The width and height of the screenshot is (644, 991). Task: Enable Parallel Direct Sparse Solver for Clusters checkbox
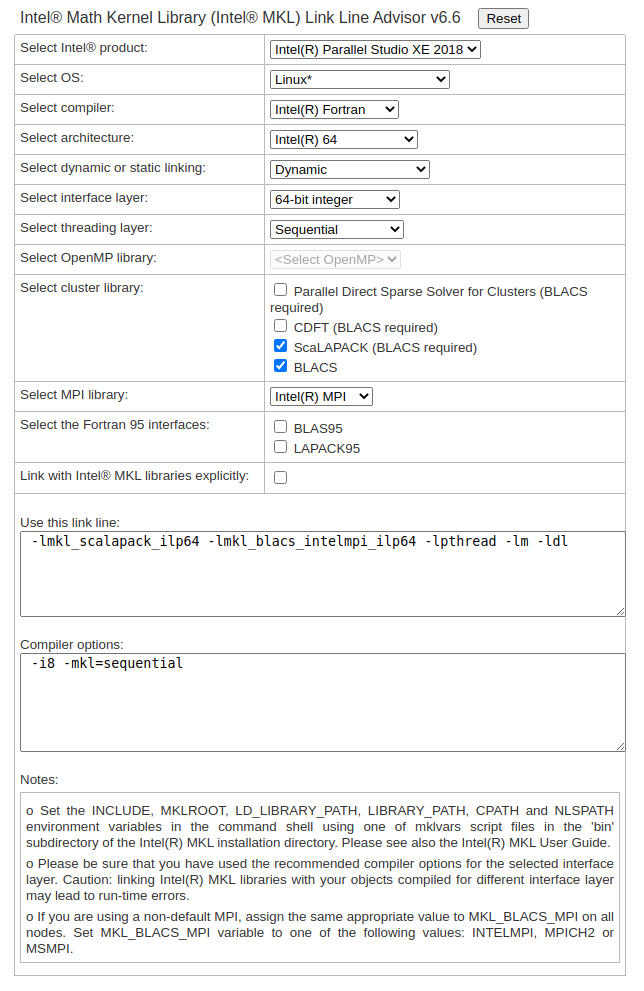[281, 289]
